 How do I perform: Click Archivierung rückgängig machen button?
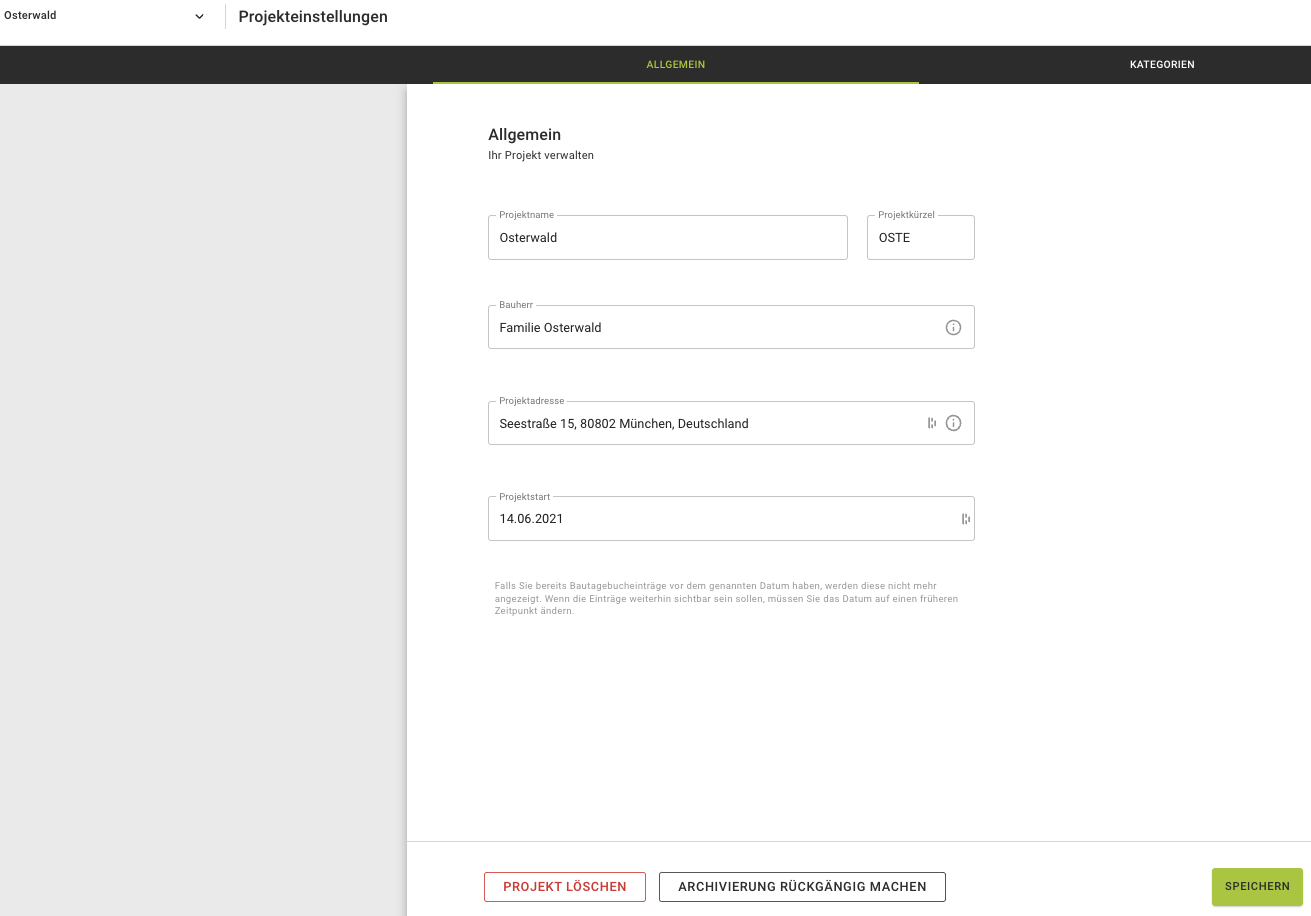[802, 887]
